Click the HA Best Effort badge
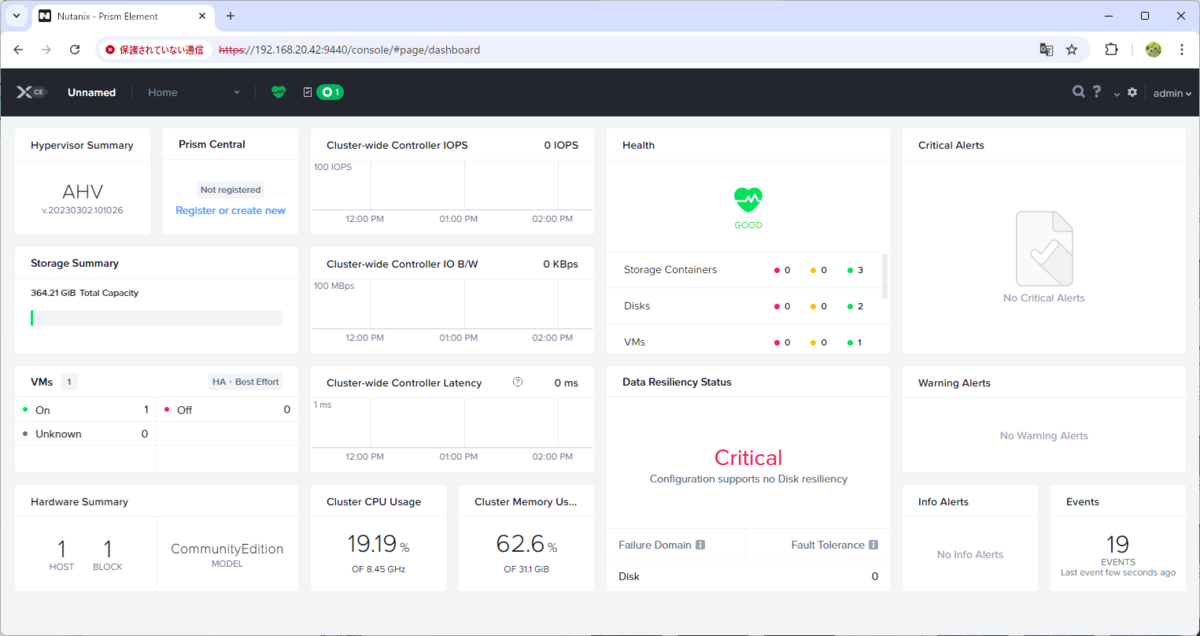Viewport: 1200px width, 636px height. (x=246, y=382)
